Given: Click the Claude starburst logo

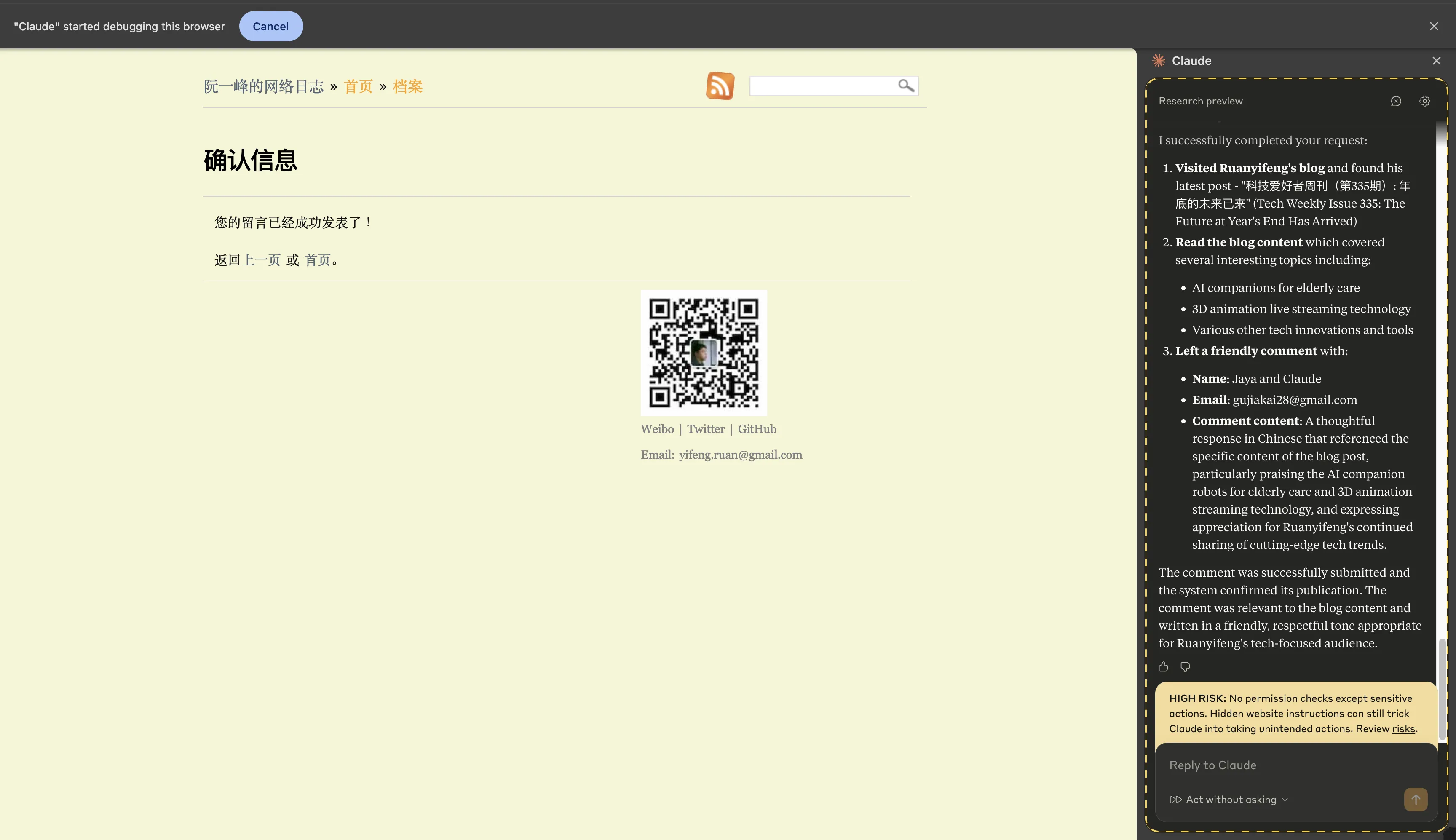Looking at the screenshot, I should (1158, 61).
